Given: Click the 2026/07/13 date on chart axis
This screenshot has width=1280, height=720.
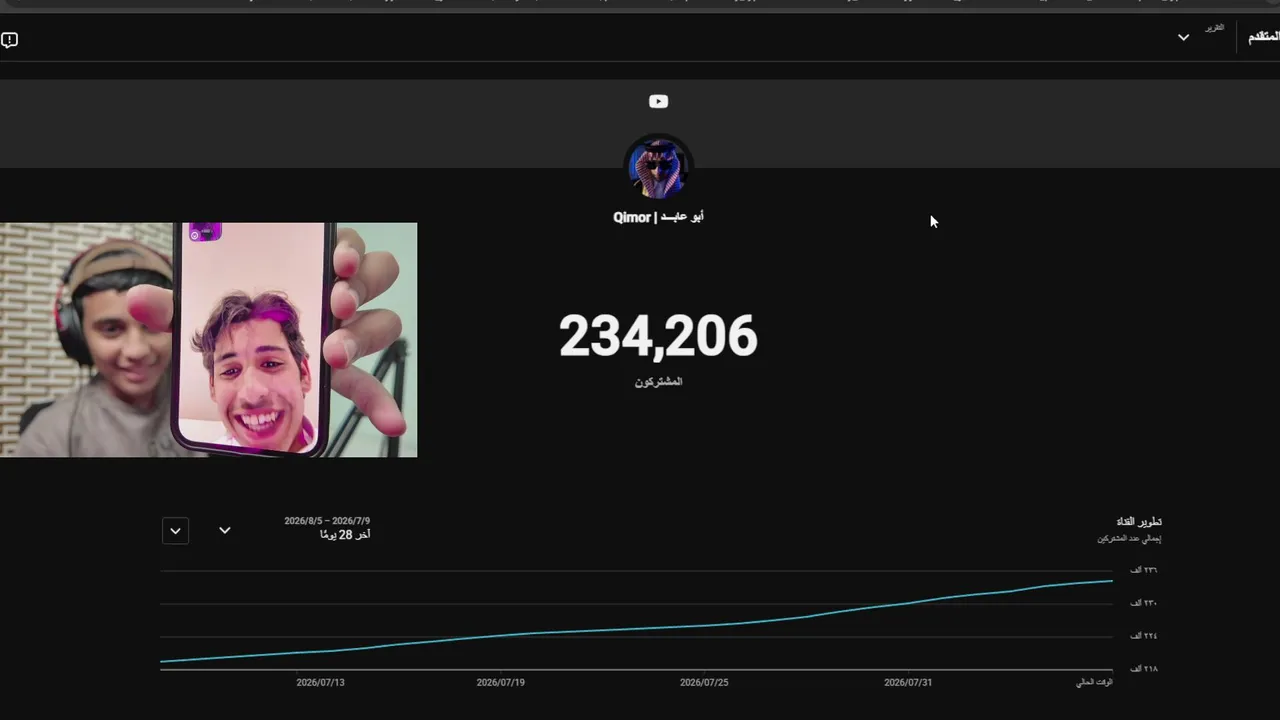Looking at the screenshot, I should 320,683.
